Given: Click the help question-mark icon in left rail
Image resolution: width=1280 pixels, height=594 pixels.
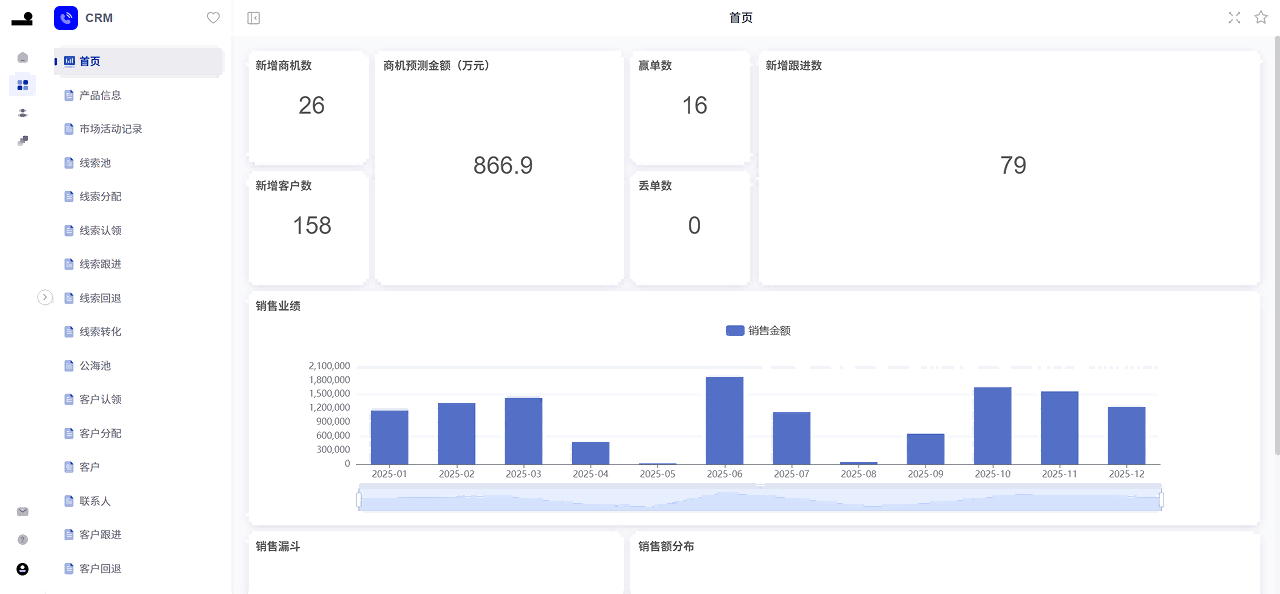Looking at the screenshot, I should click(x=22, y=539).
